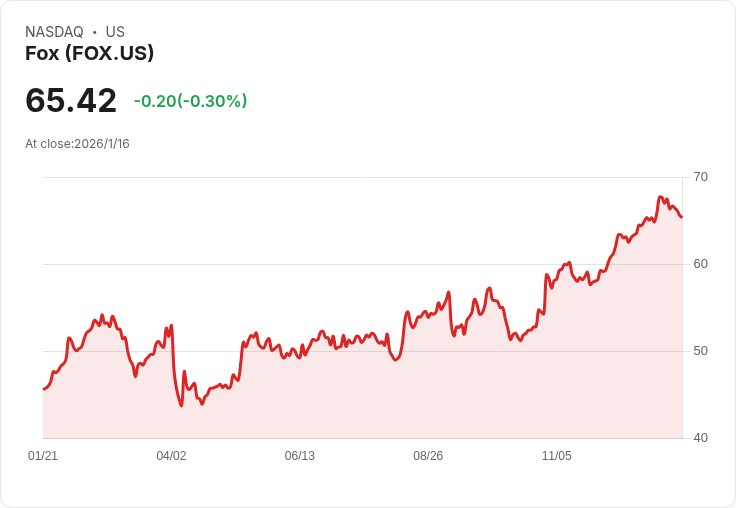Click the 65.42 current price
This screenshot has height=508, width=736.
click(71, 100)
